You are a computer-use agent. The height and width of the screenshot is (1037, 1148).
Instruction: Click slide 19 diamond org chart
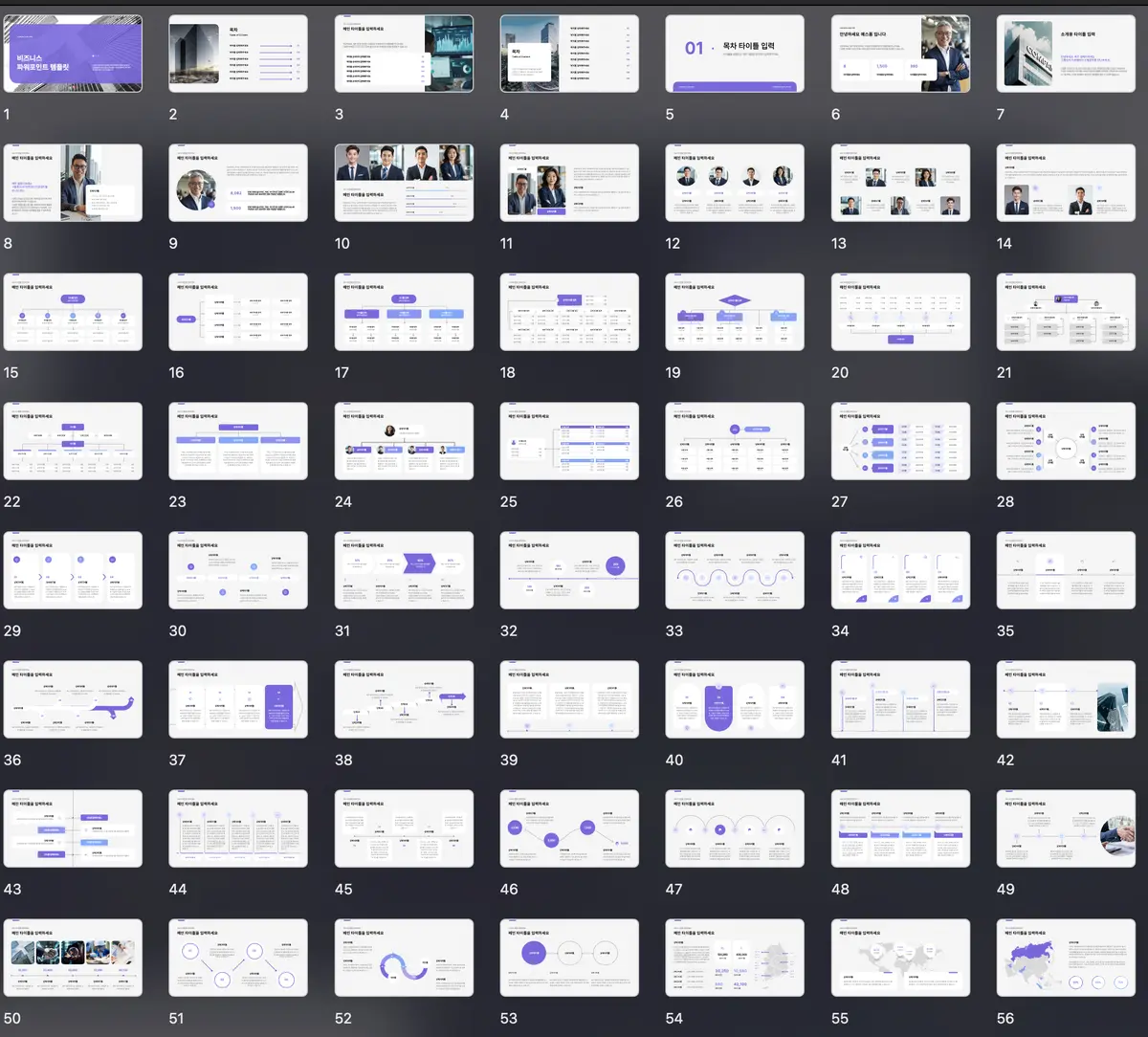pos(735,312)
